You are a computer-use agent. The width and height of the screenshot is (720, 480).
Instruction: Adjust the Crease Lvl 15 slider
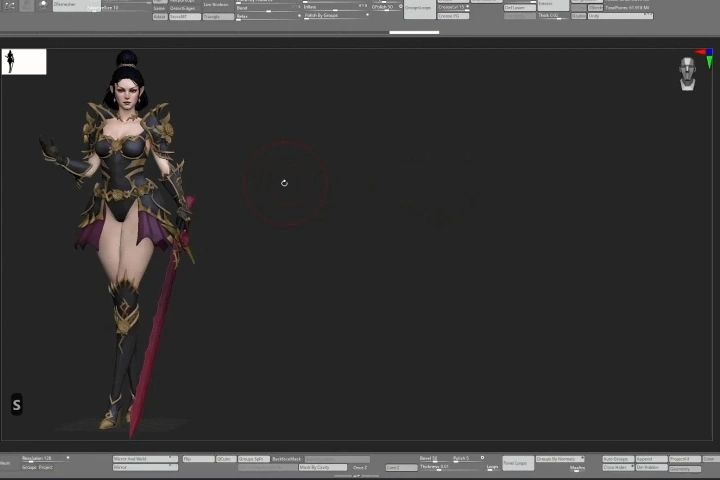click(453, 7)
